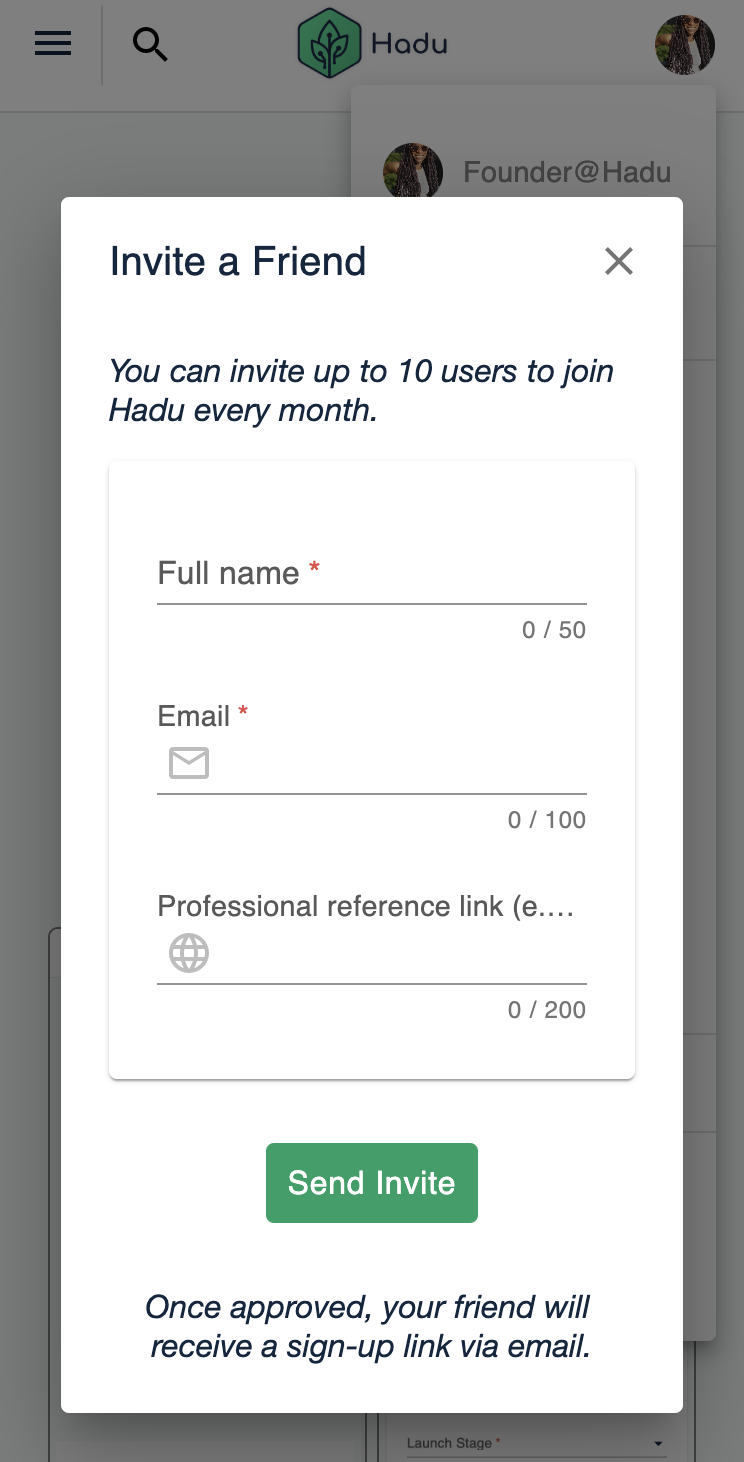Click the avatar beside Founder@Hadu
This screenshot has height=1462, width=744.
click(x=413, y=171)
